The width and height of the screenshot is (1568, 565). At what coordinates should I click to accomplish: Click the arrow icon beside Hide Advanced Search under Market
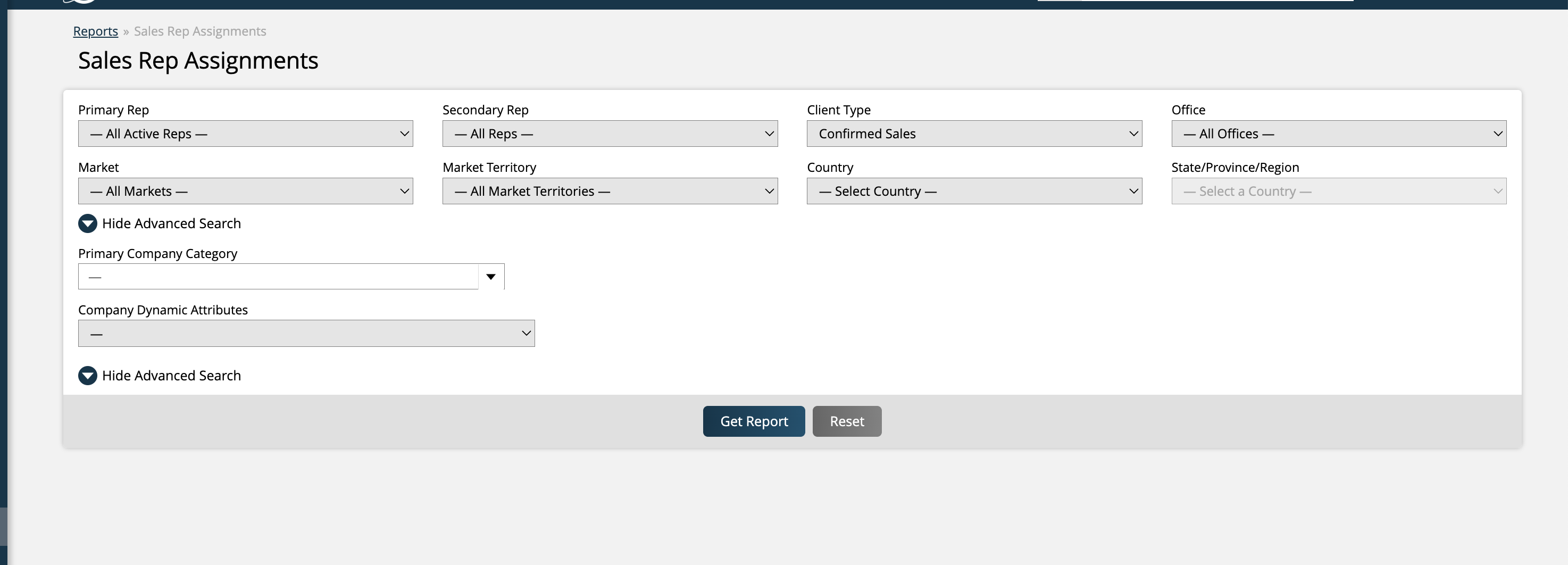(x=88, y=223)
